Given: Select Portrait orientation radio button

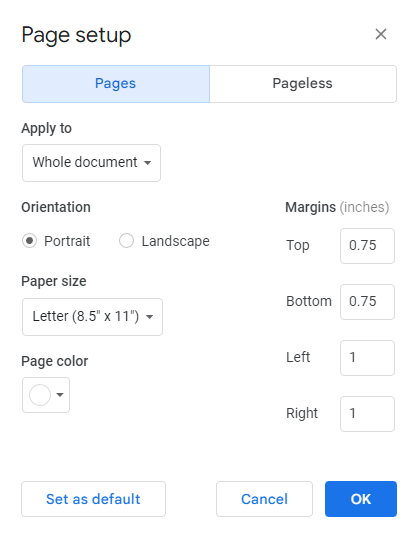Looking at the screenshot, I should point(30,241).
